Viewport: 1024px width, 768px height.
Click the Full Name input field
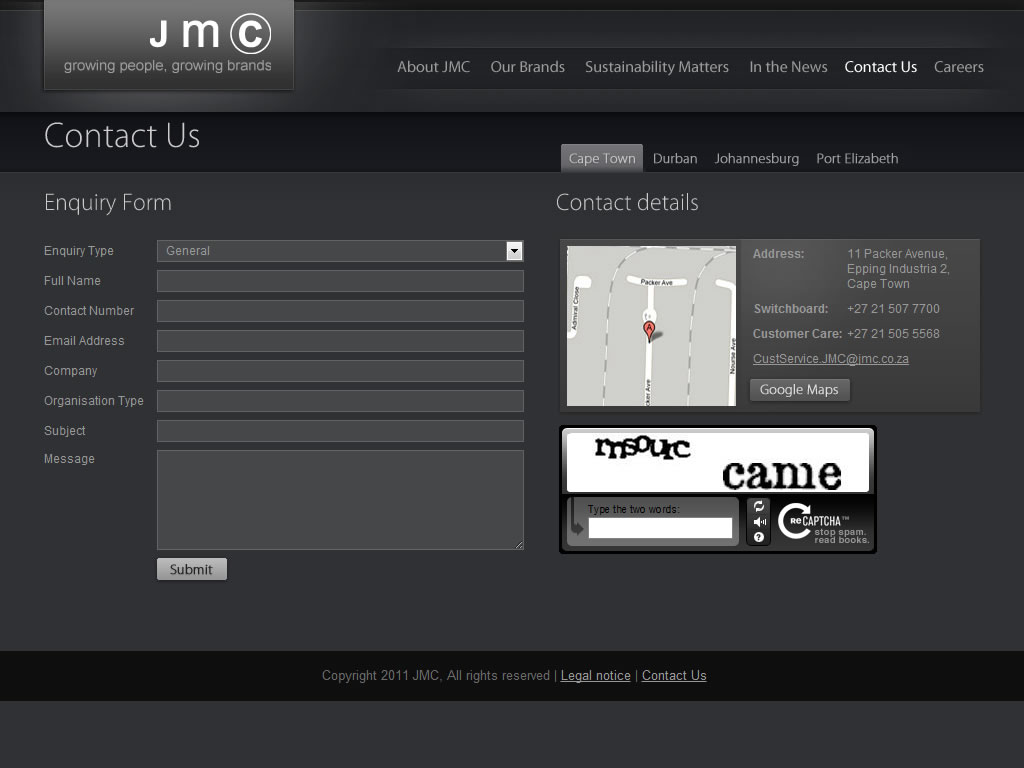[340, 281]
